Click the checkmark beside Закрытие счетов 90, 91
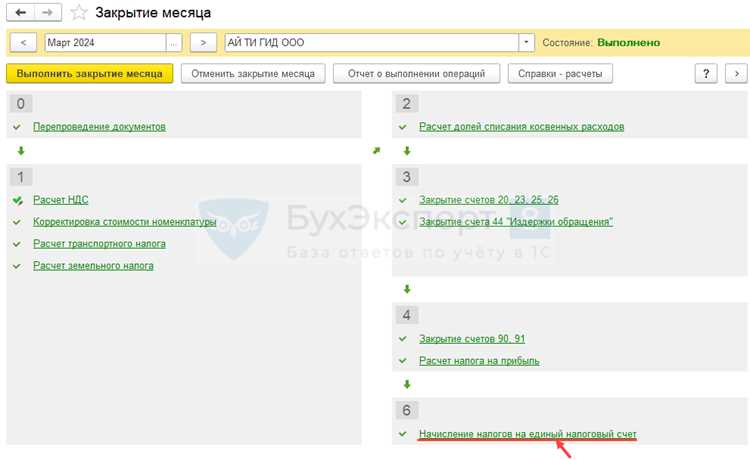The height and width of the screenshot is (460, 750). click(x=403, y=339)
